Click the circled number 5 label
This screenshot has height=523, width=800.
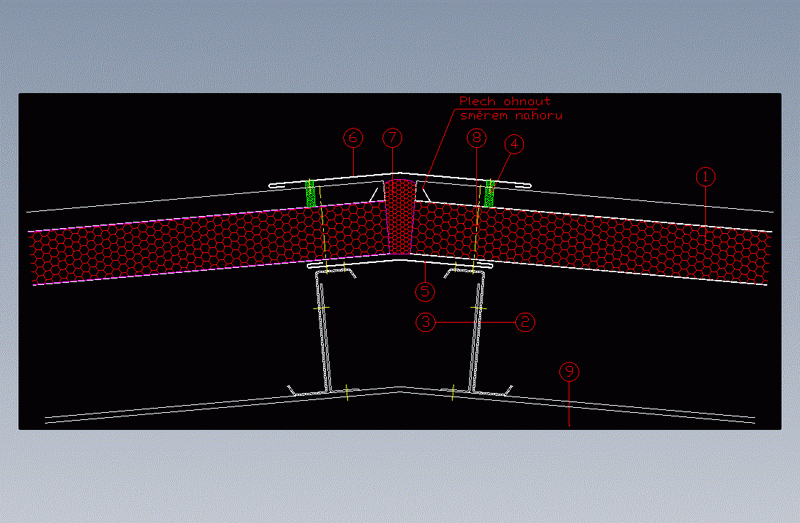[426, 292]
